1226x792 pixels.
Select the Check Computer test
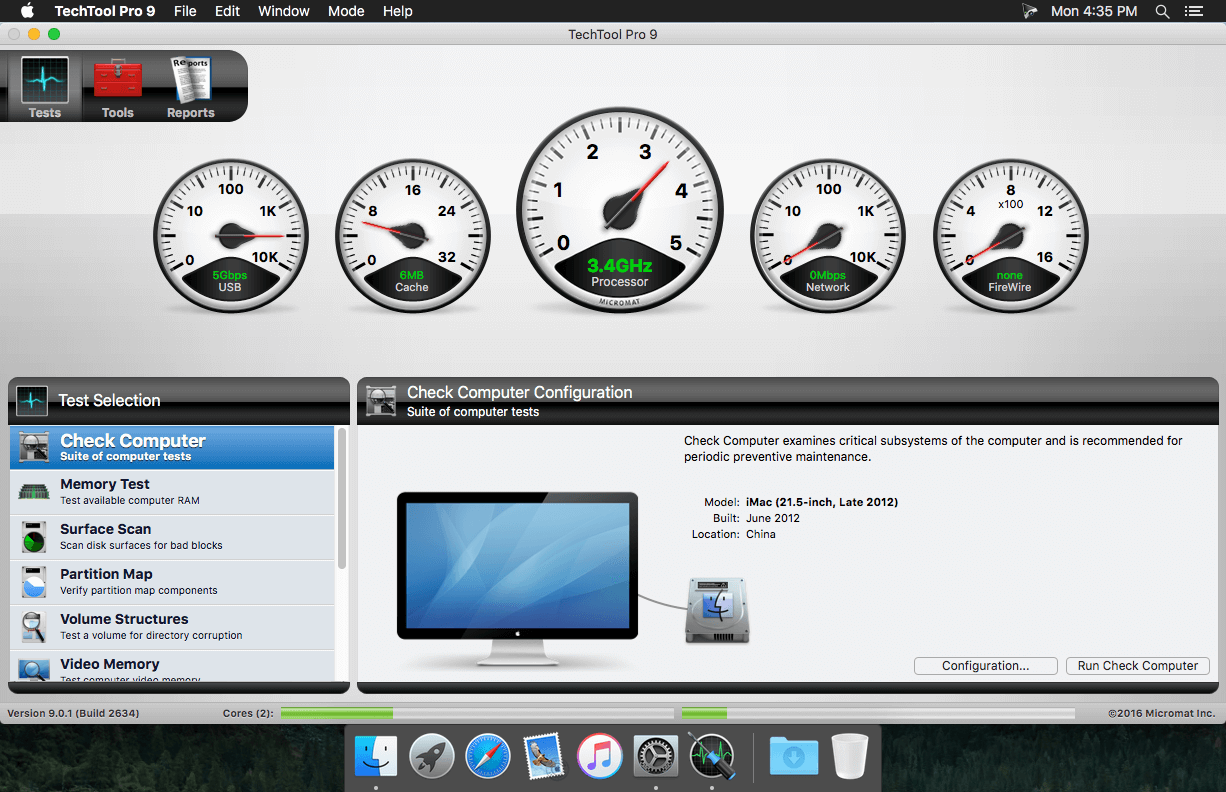pyautogui.click(x=172, y=447)
